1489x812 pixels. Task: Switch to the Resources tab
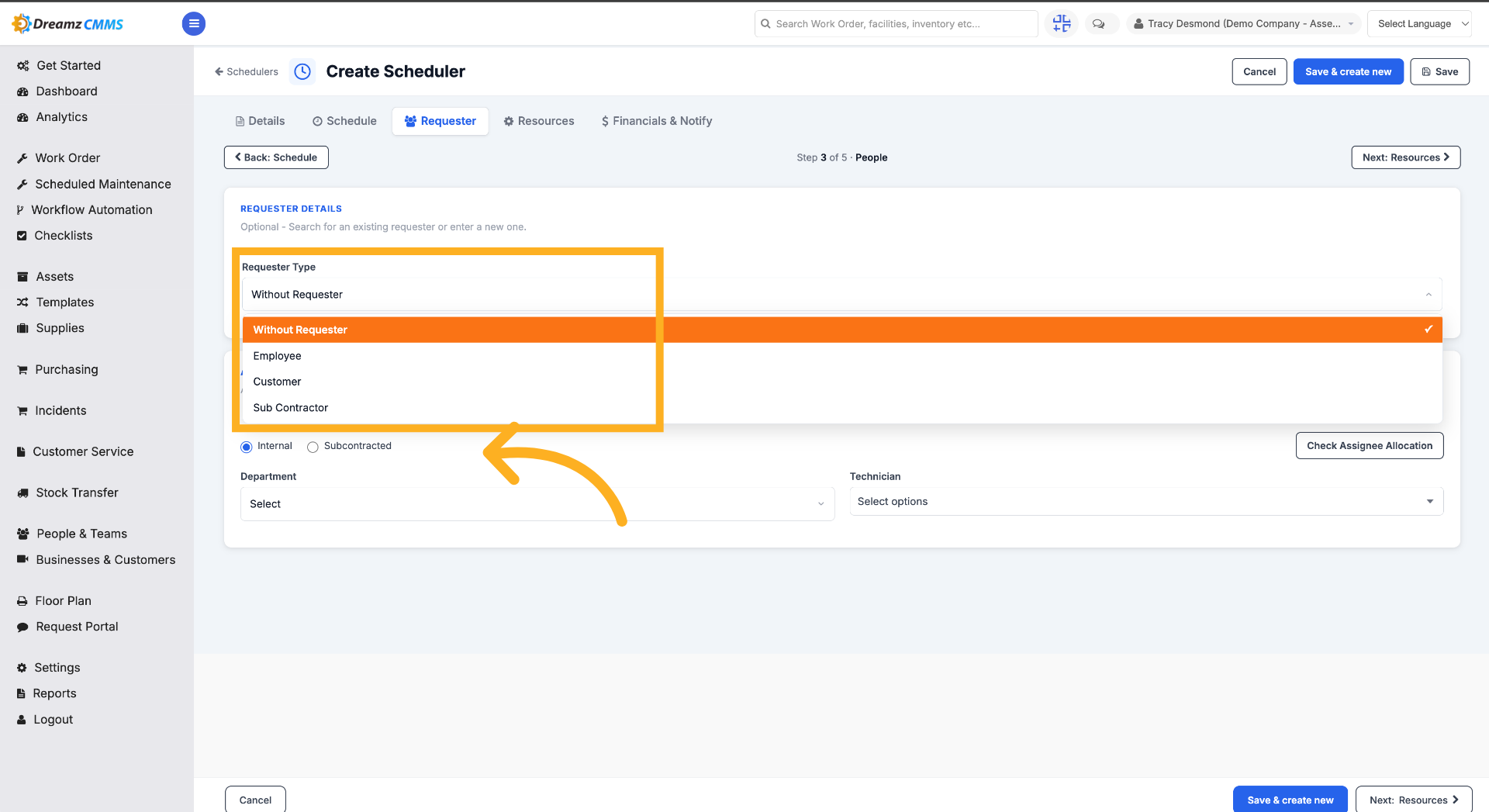539,121
